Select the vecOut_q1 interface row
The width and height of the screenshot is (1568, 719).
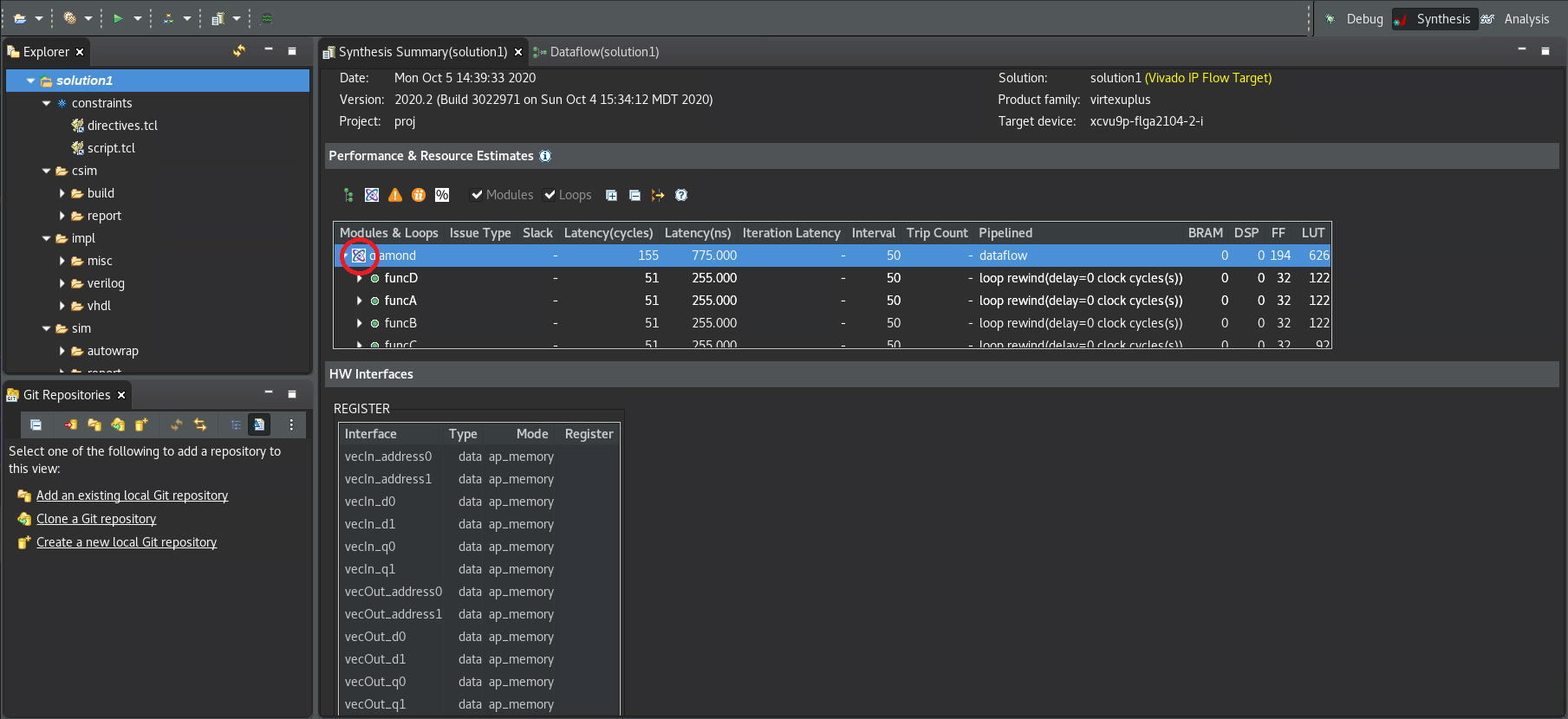(478, 704)
